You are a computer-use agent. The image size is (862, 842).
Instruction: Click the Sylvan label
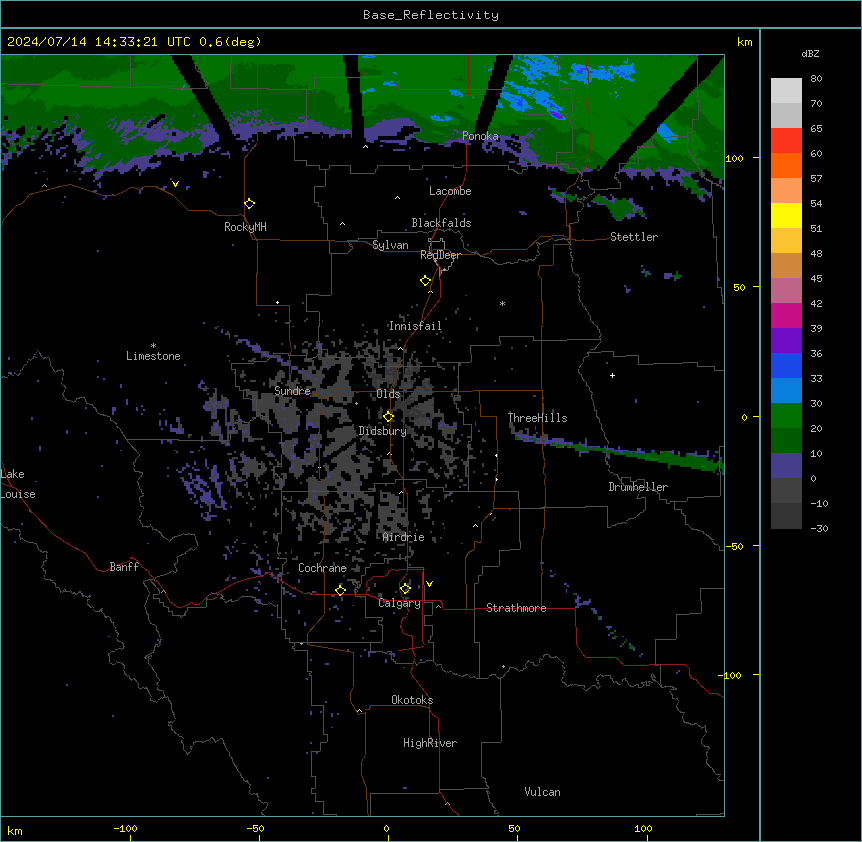(x=390, y=245)
